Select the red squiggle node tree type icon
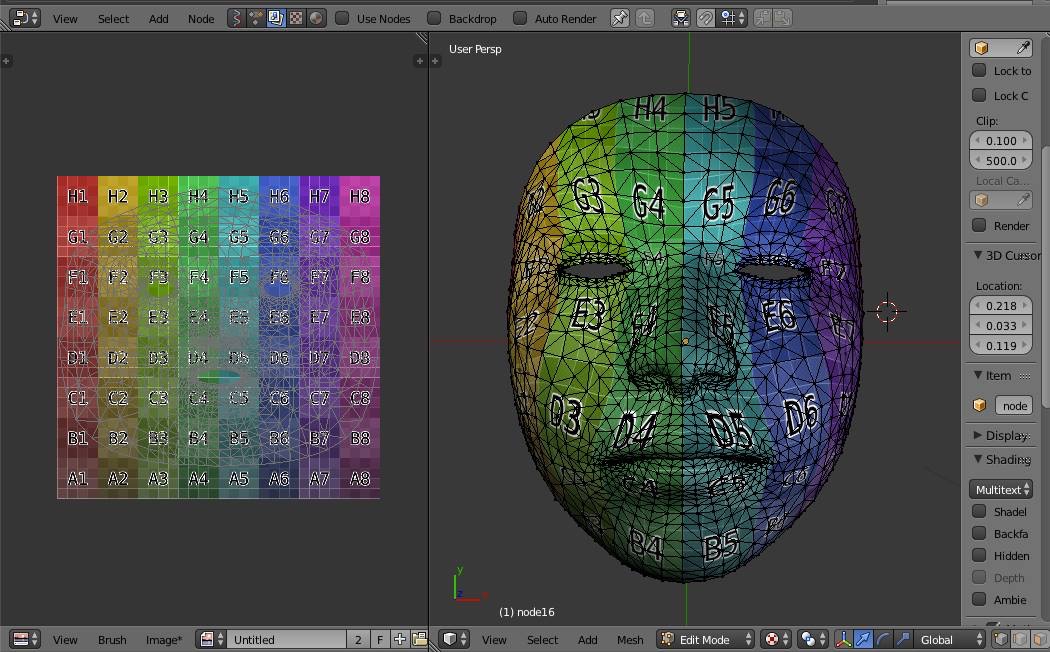This screenshot has height=652, width=1050. point(236,18)
